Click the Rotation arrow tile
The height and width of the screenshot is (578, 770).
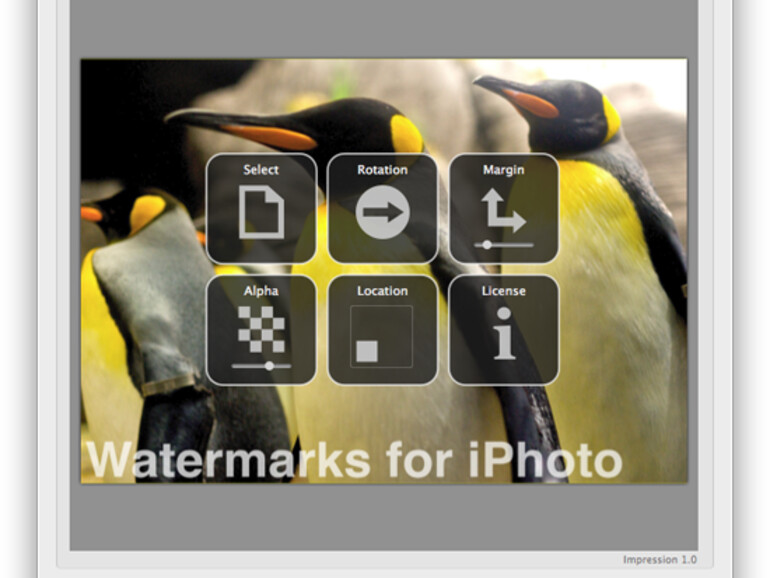click(x=383, y=208)
